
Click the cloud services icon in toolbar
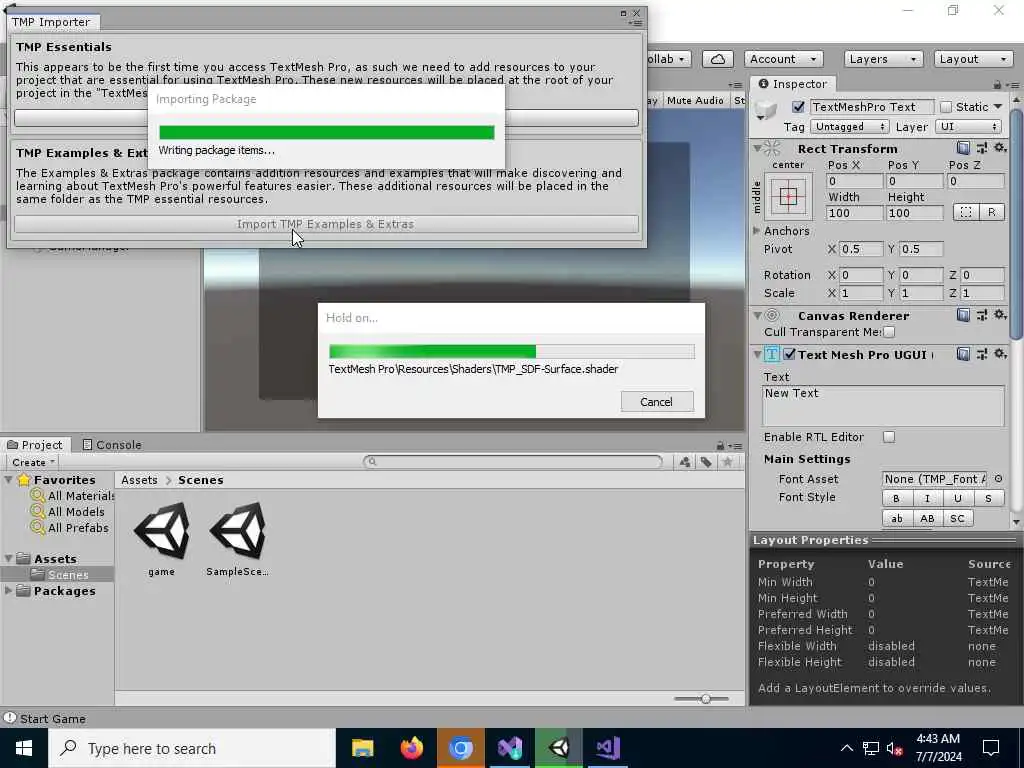[718, 59]
